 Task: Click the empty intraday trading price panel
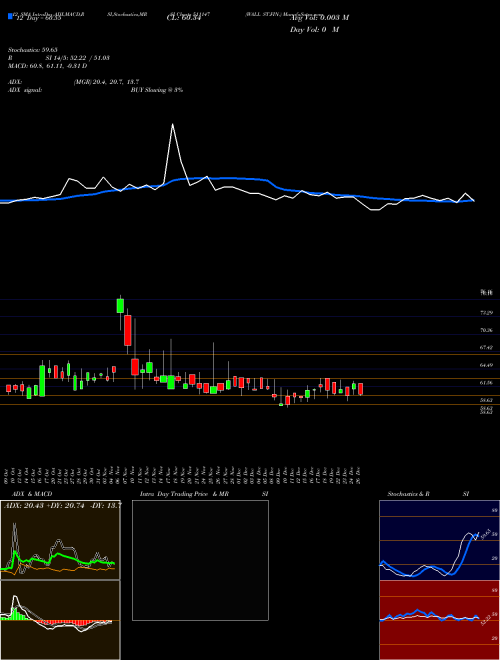point(200,560)
